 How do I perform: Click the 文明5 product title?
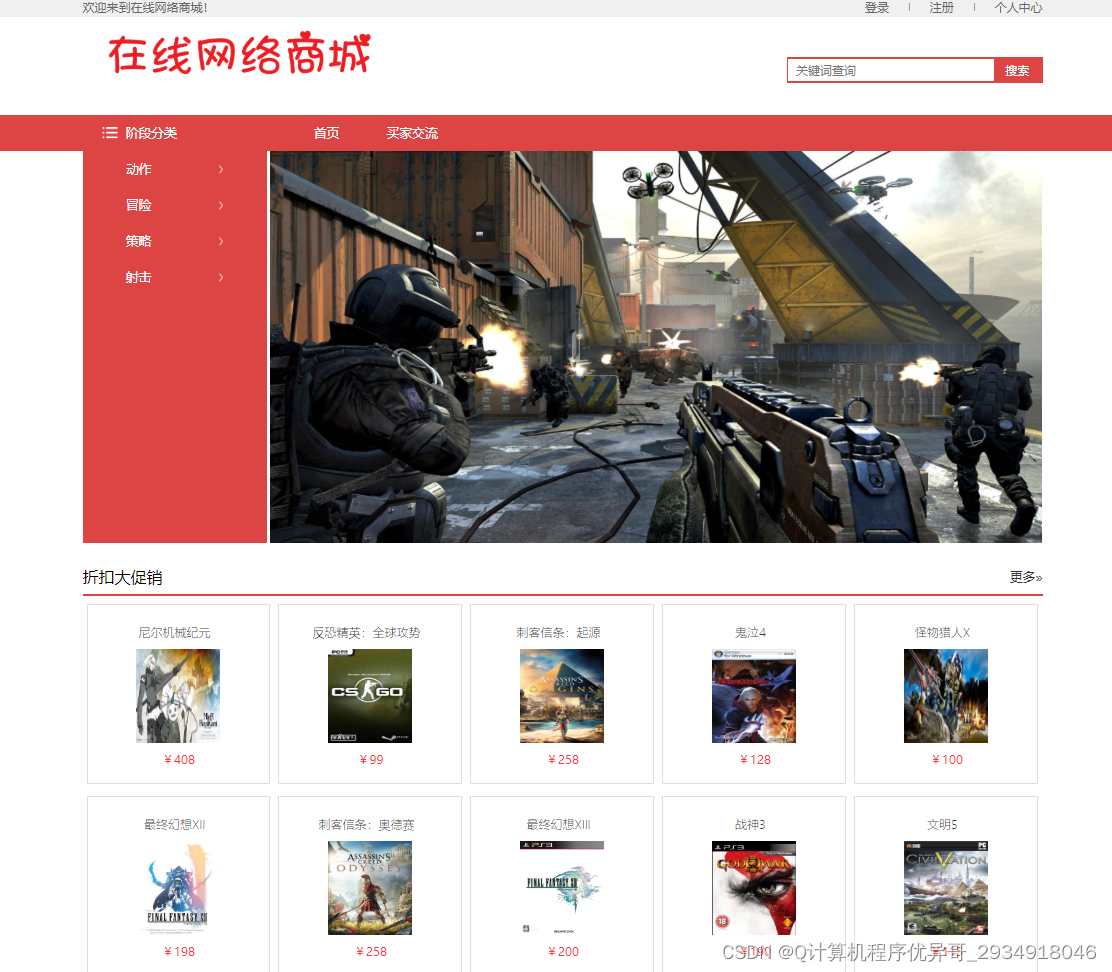pos(943,825)
